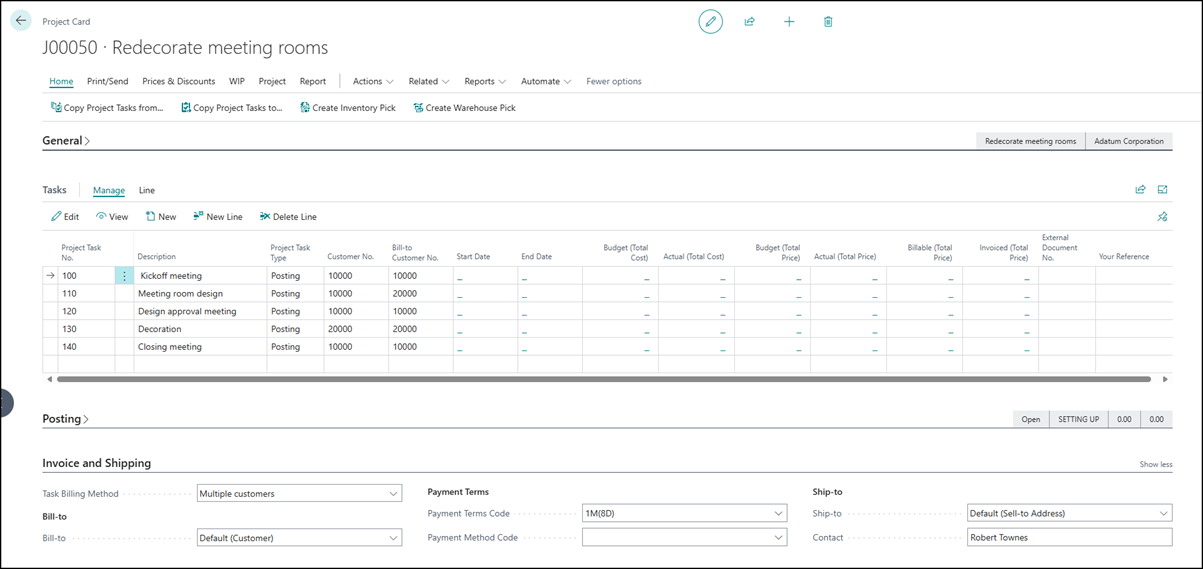Click Meeting room design description cell
This screenshot has height=569, width=1203.
pos(200,294)
